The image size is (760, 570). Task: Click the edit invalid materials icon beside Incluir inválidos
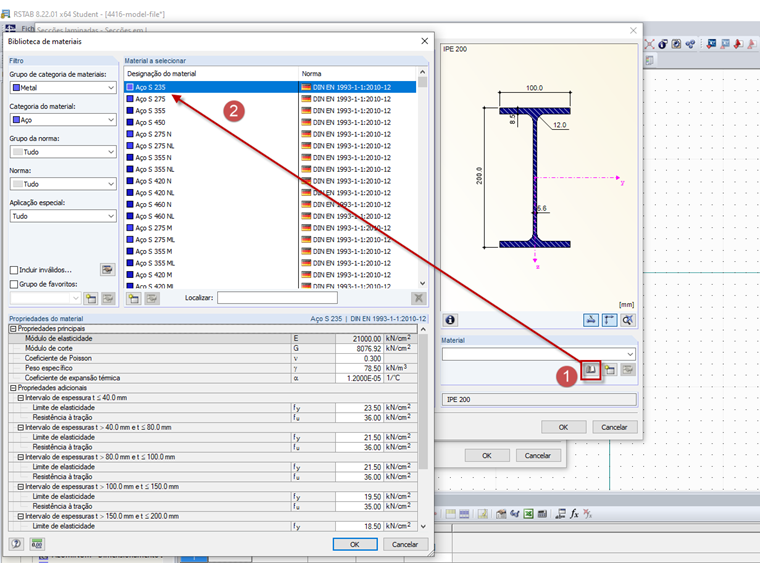(x=107, y=269)
